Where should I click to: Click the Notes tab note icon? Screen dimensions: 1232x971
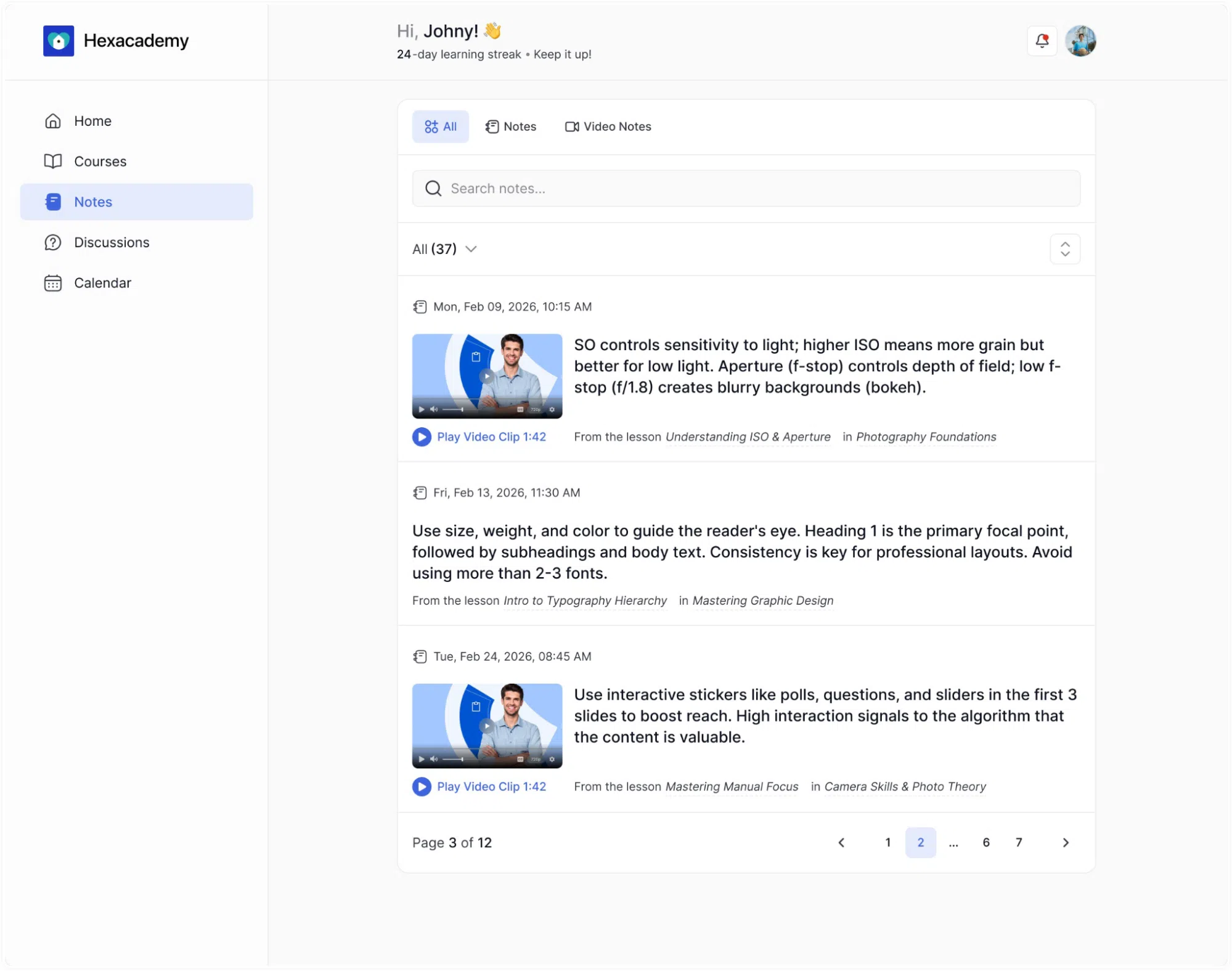[492, 126]
